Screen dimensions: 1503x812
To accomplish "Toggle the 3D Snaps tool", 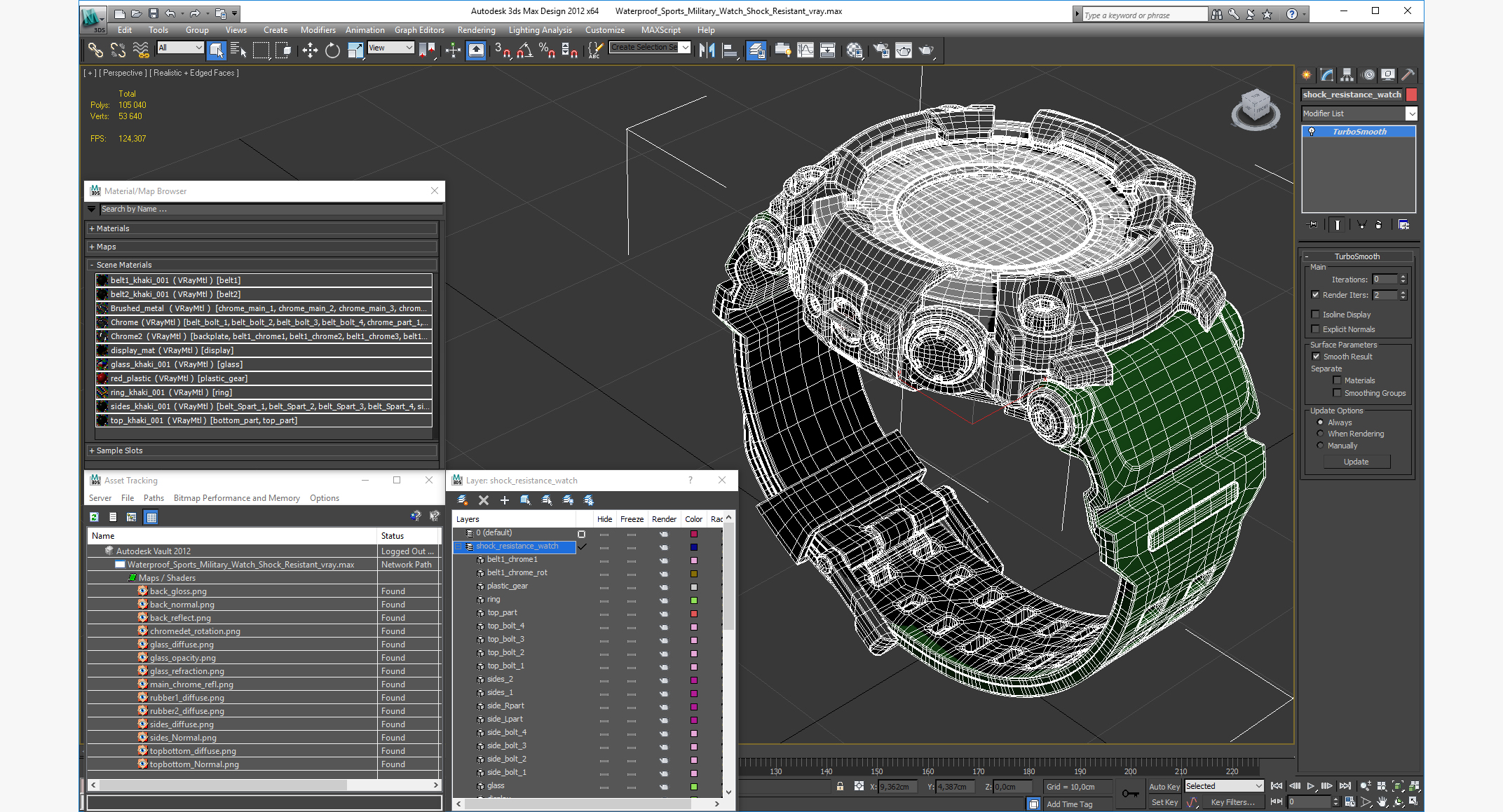I will pos(502,50).
